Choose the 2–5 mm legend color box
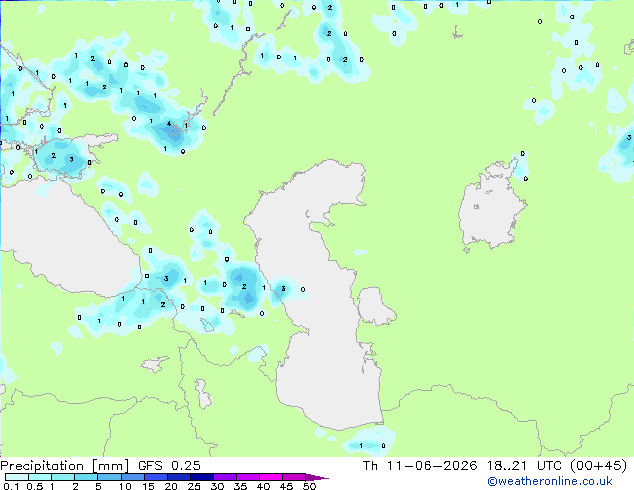 (x=86, y=477)
